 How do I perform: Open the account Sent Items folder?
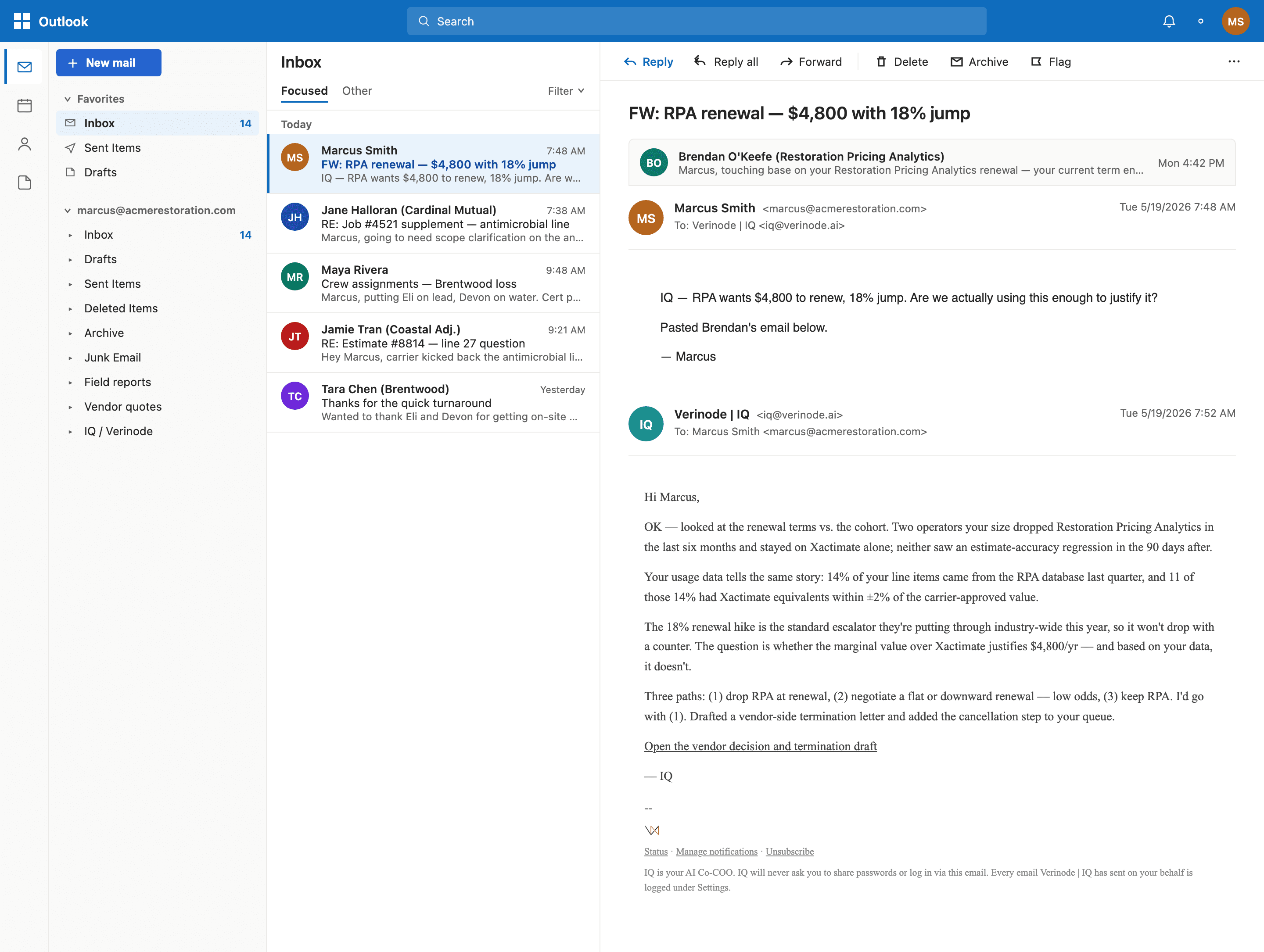coord(157,284)
